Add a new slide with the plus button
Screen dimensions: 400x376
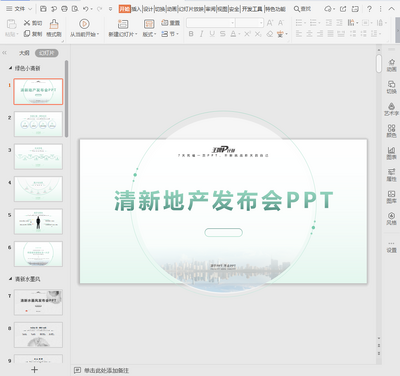pyautogui.click(x=34, y=369)
